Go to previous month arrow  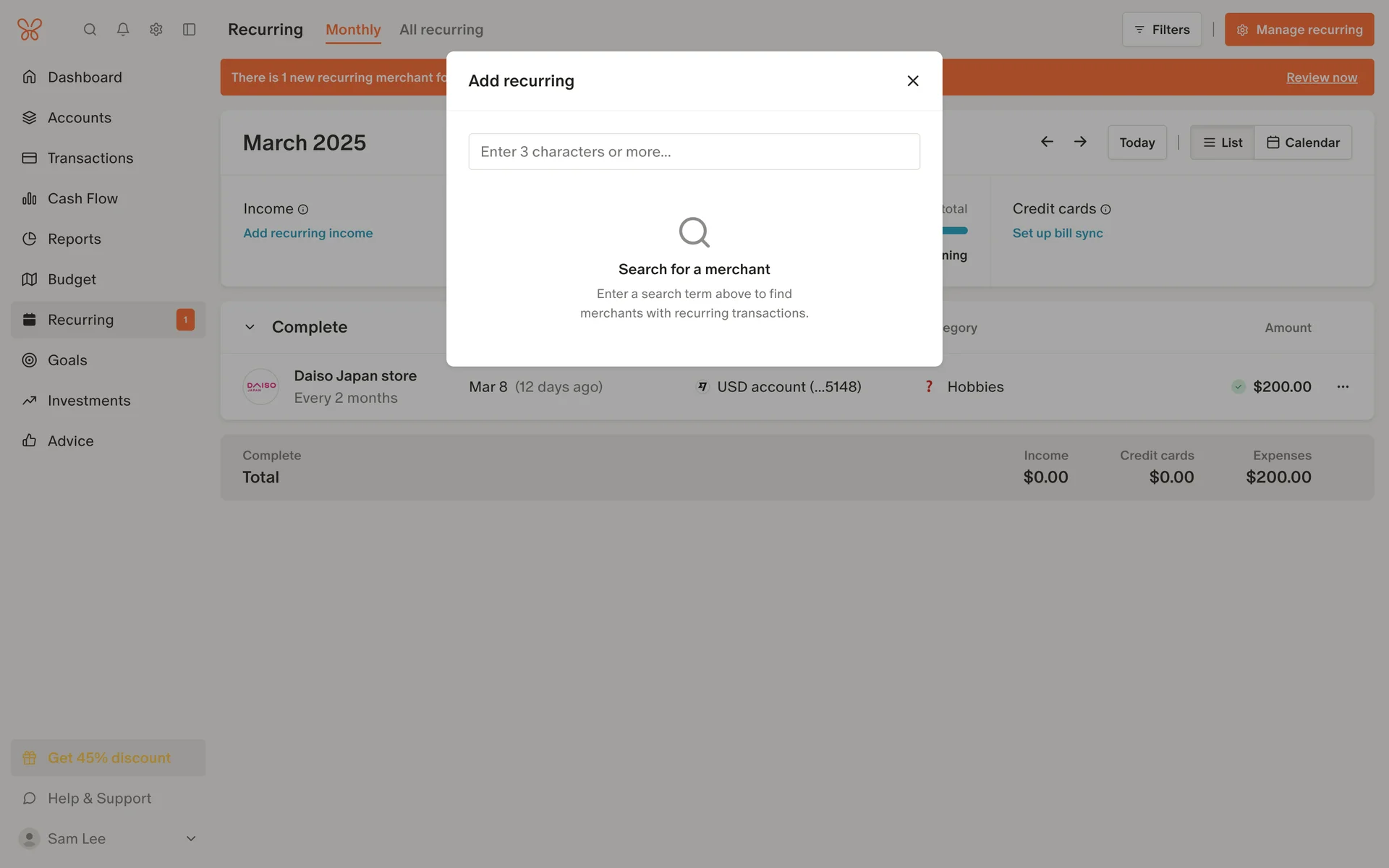click(1047, 142)
